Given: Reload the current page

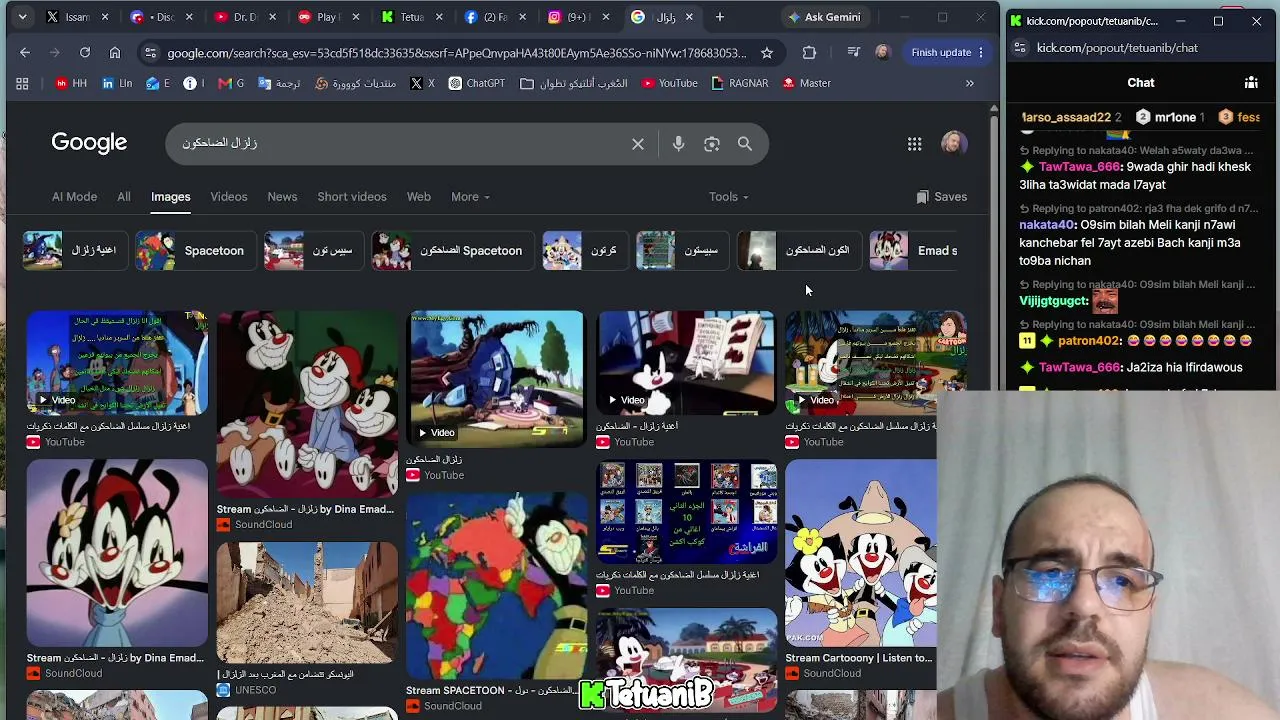Looking at the screenshot, I should coord(85,52).
